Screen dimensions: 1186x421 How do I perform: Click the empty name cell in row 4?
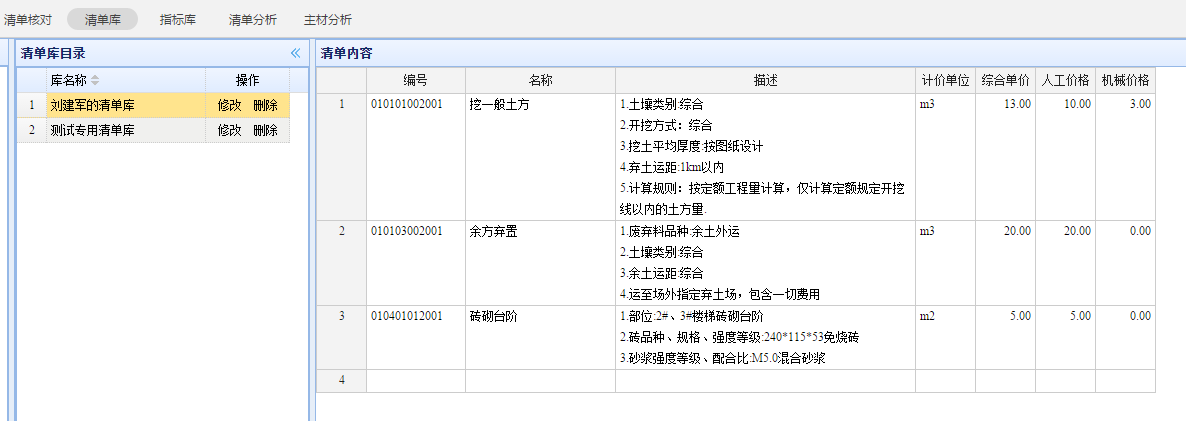540,380
